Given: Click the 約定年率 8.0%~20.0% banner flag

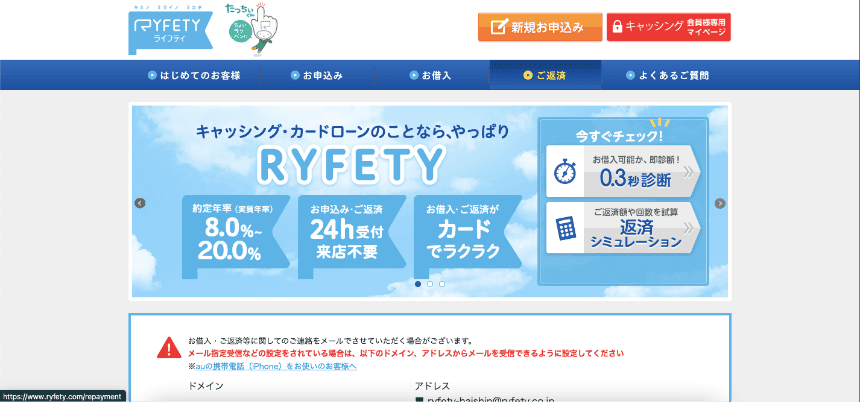Looking at the screenshot, I should coord(236,236).
